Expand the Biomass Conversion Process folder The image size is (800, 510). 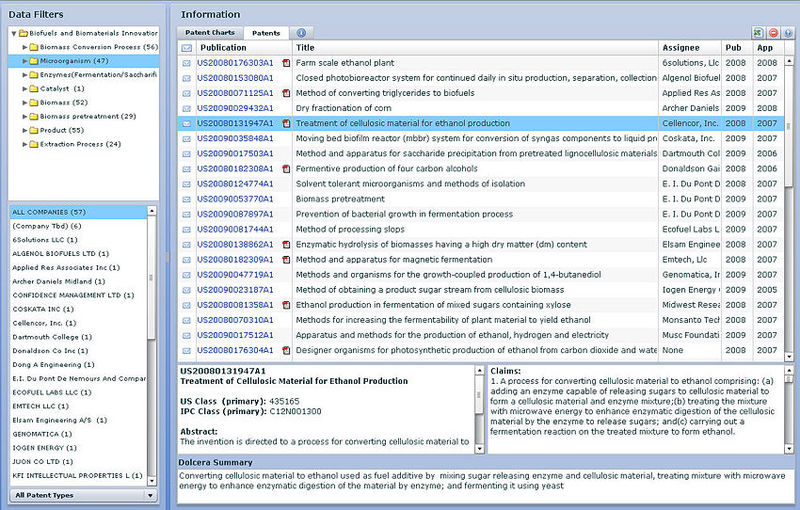(24, 47)
